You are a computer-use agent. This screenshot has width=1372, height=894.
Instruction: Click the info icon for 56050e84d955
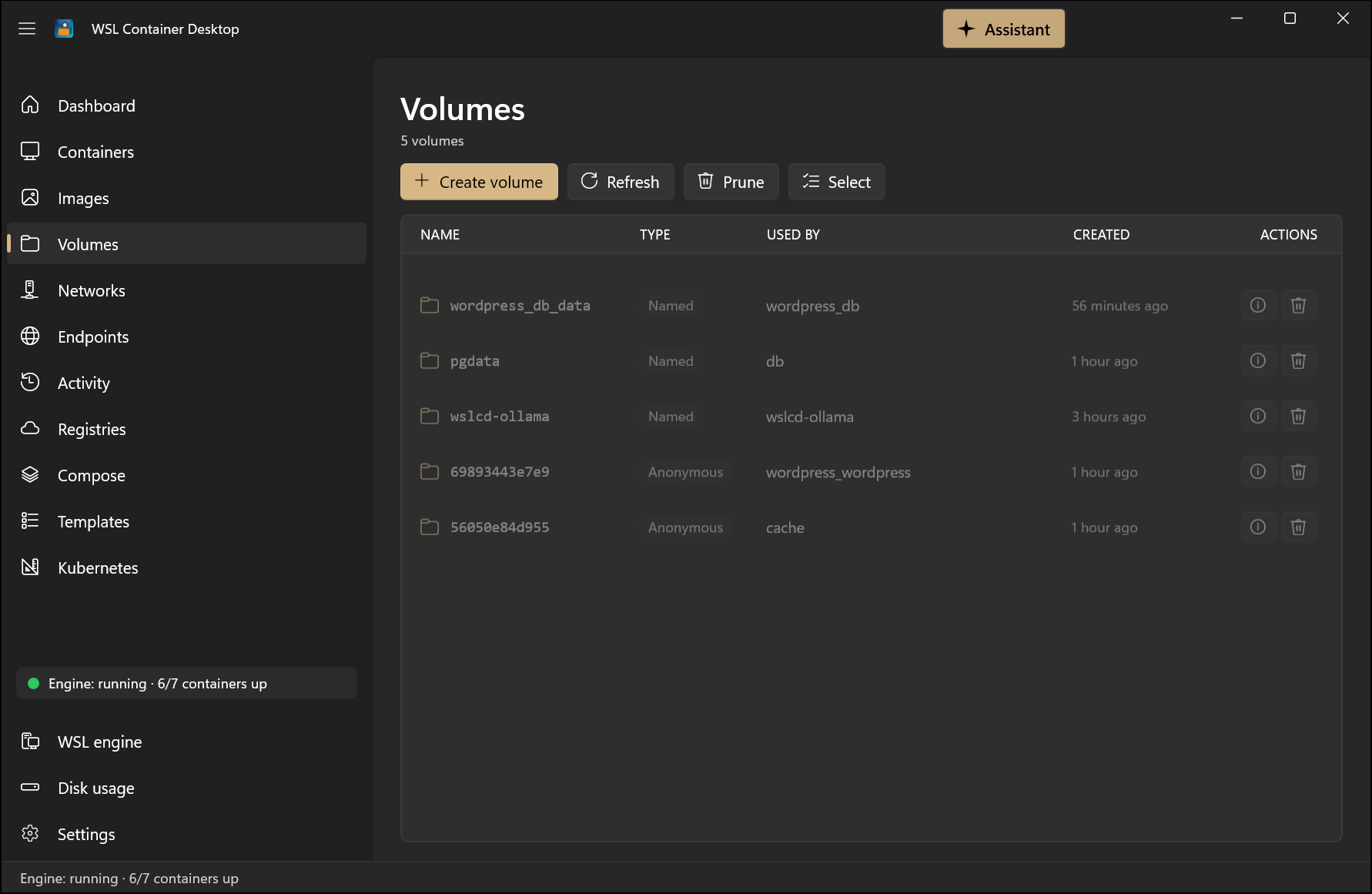coord(1258,527)
